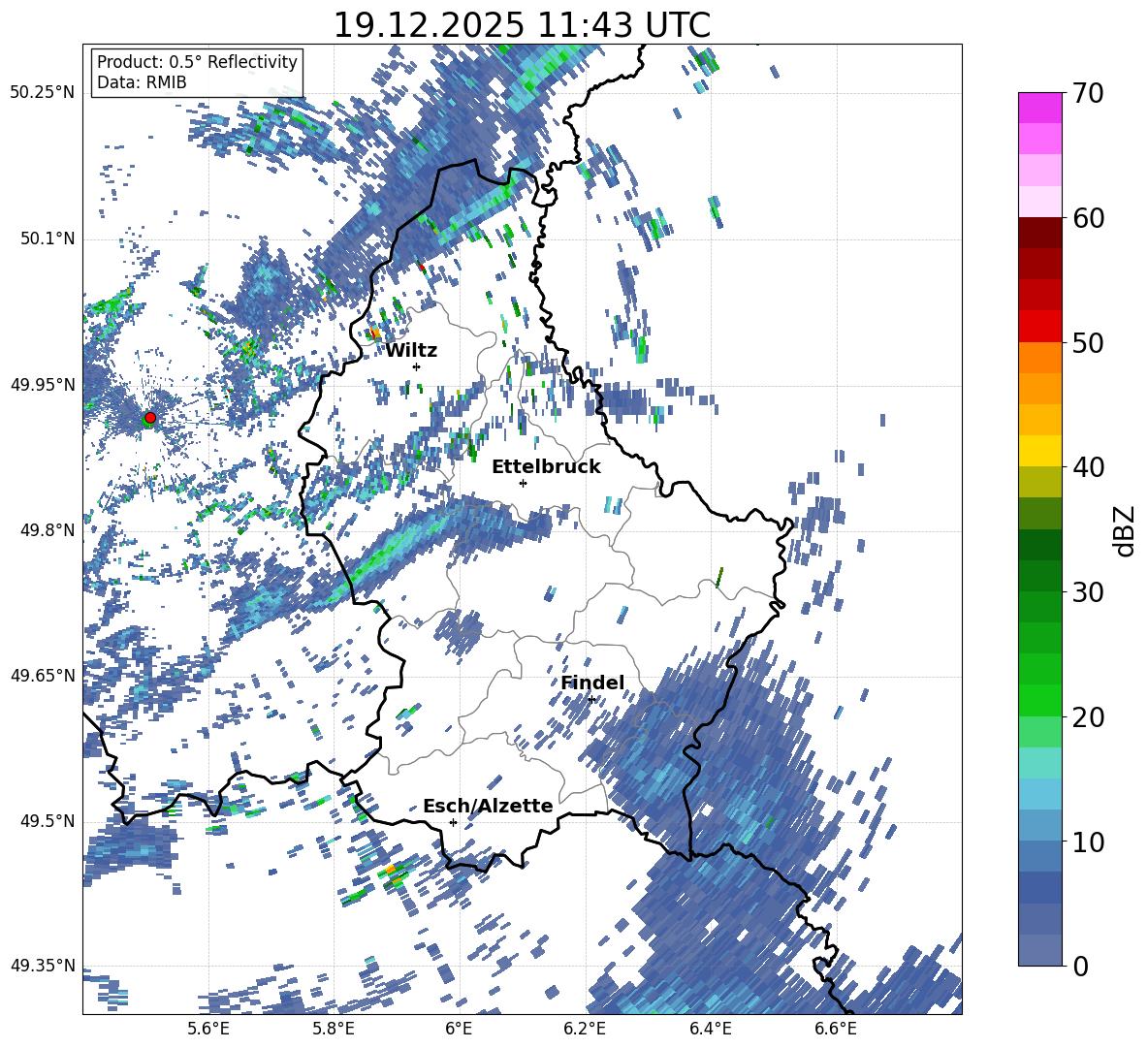The height and width of the screenshot is (1048, 1148).
Task: Click the 6.6°E longitude label
Action: point(836,1029)
